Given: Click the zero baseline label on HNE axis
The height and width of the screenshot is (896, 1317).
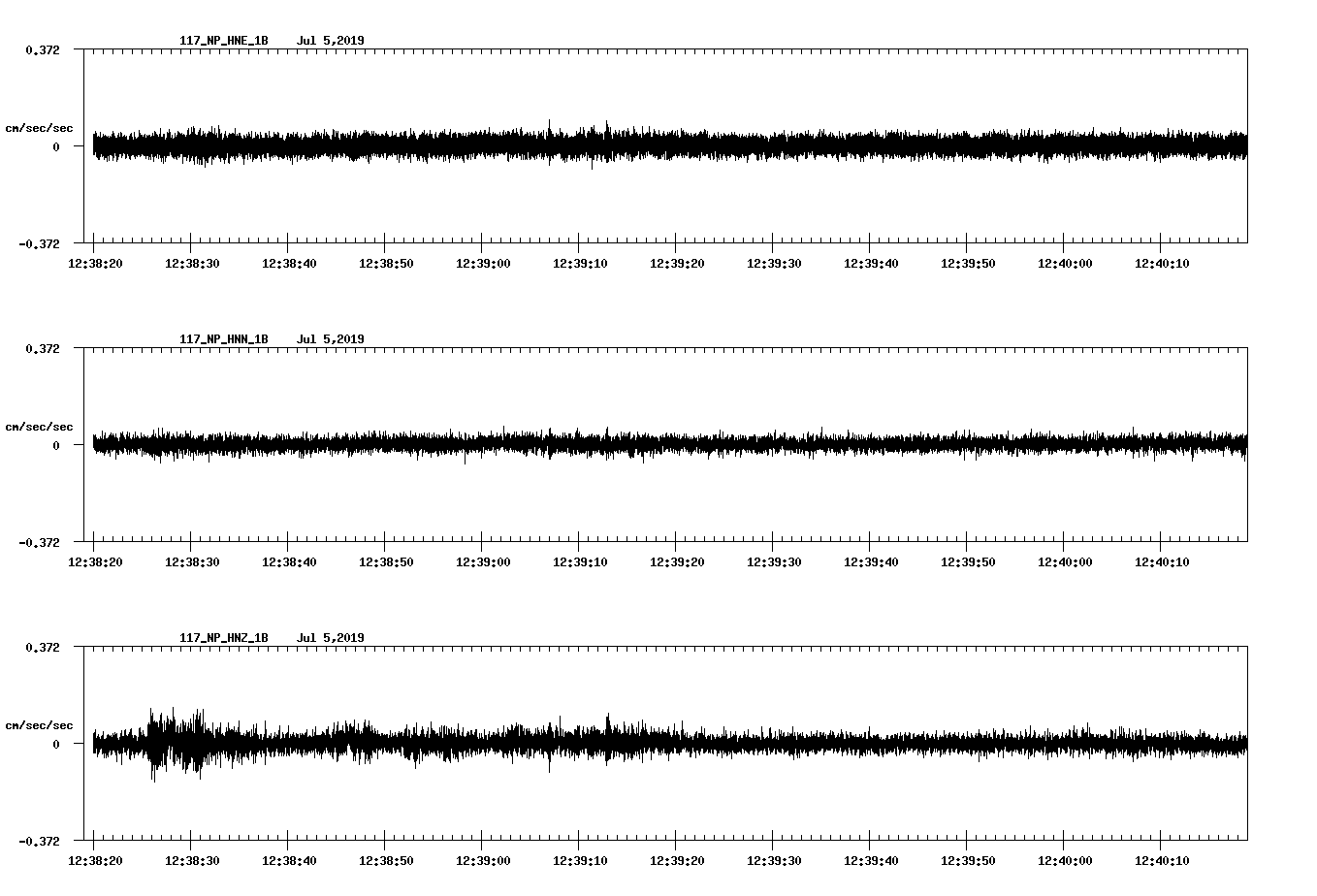Looking at the screenshot, I should click(x=56, y=147).
